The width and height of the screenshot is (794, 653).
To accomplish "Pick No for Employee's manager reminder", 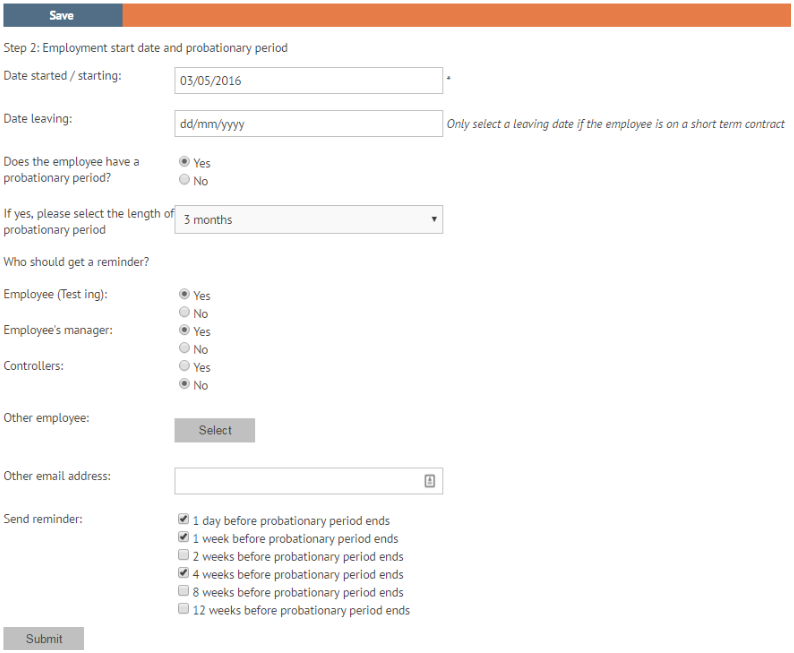I will (x=184, y=348).
